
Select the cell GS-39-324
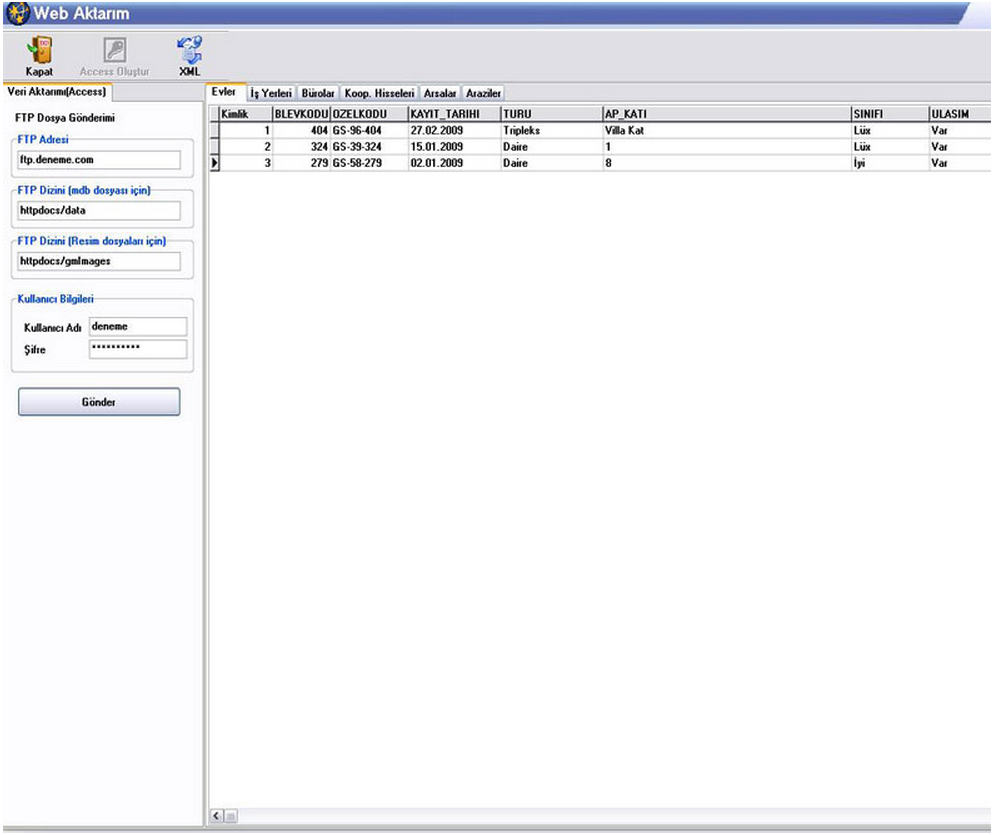point(369,147)
